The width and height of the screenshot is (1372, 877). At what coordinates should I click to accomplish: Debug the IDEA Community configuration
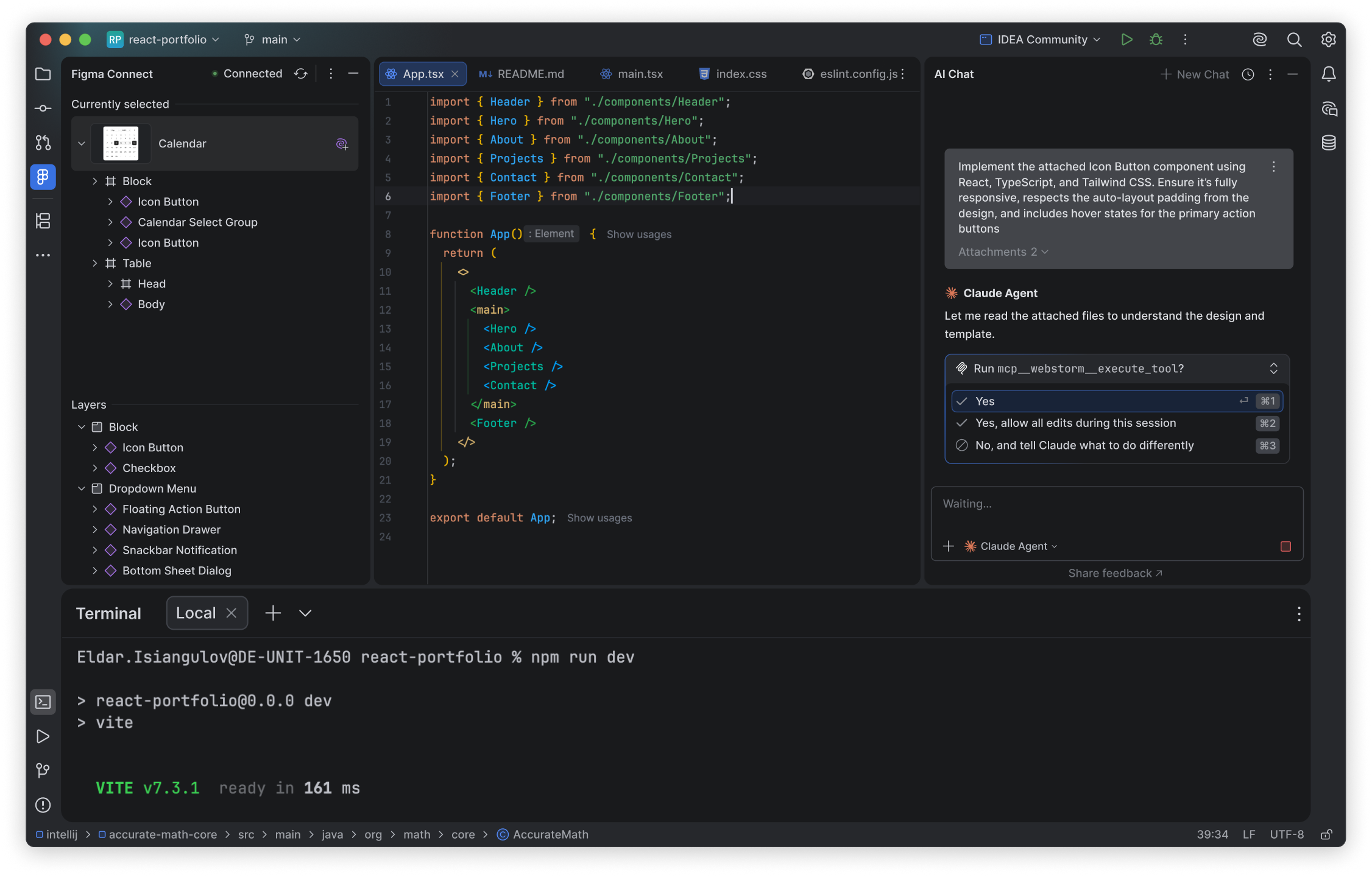click(1156, 40)
